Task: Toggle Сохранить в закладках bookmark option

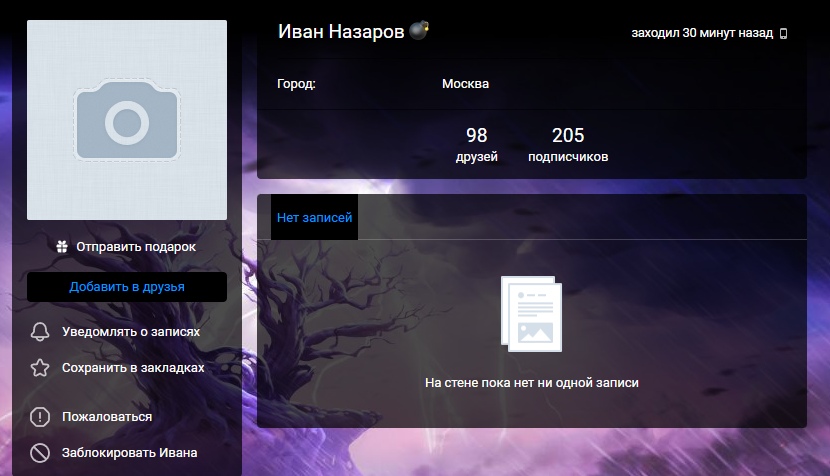Action: 133,368
